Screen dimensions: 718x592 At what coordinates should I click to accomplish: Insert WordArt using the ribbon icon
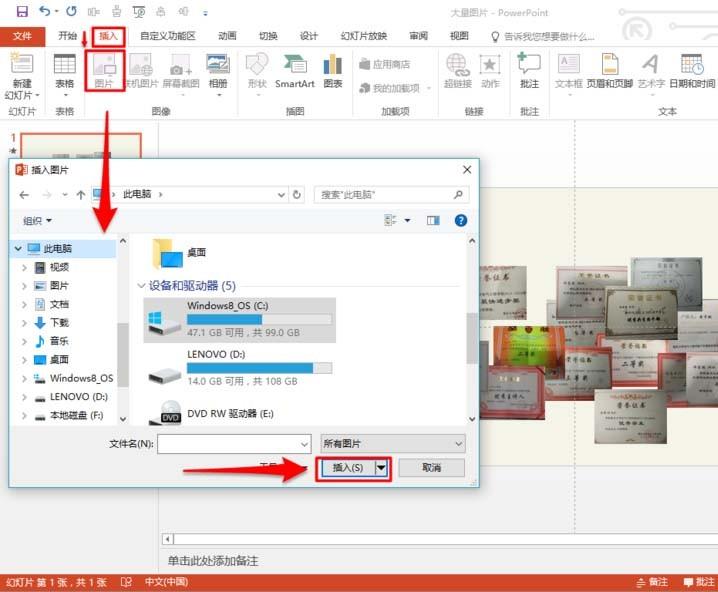(650, 70)
